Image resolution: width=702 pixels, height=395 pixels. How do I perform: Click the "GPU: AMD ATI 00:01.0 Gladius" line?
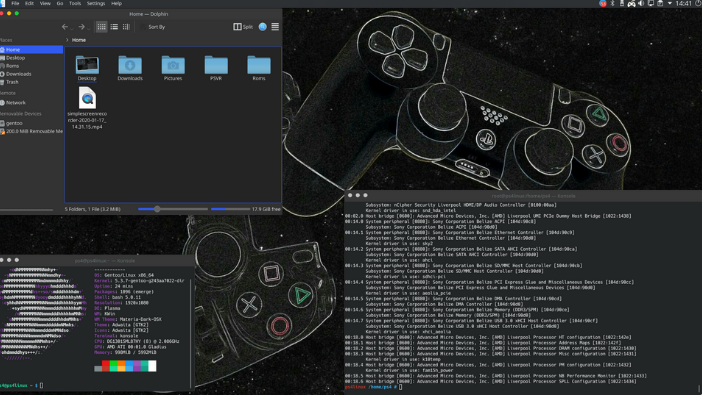tap(130, 347)
